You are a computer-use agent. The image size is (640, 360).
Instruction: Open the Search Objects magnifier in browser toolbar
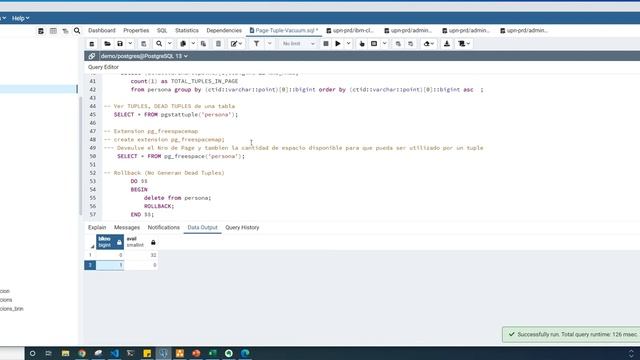(77, 31)
